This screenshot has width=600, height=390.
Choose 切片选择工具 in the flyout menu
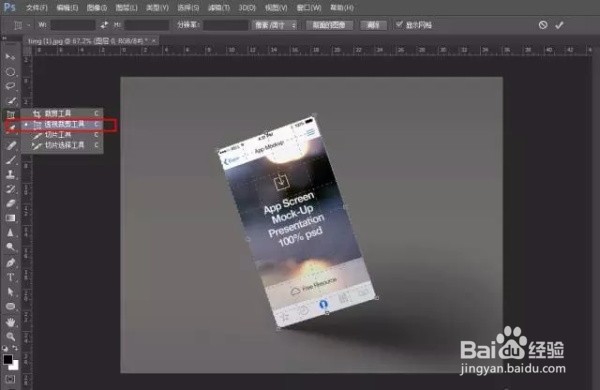(x=62, y=145)
